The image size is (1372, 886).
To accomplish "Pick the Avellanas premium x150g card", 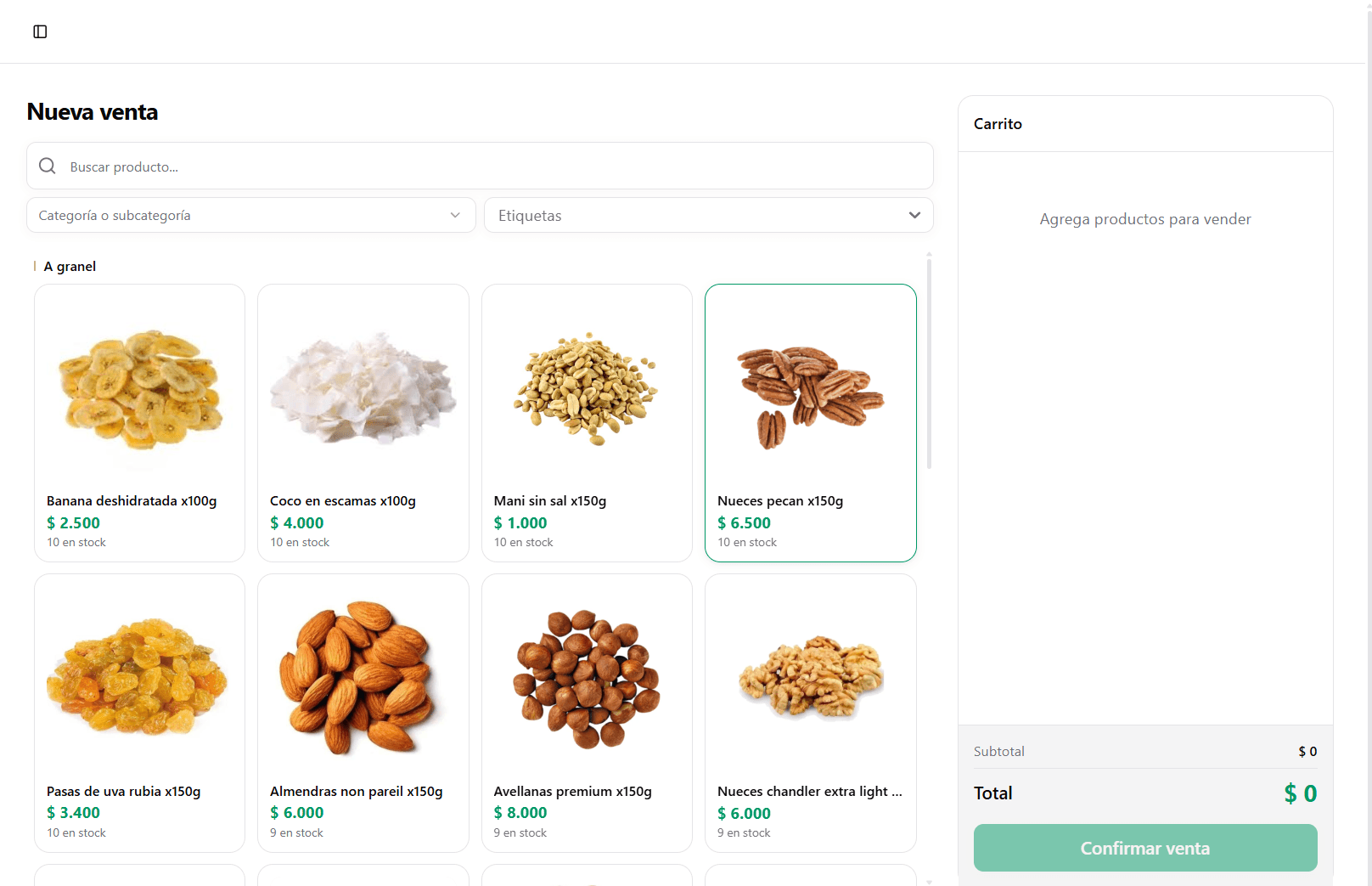I will coord(587,713).
